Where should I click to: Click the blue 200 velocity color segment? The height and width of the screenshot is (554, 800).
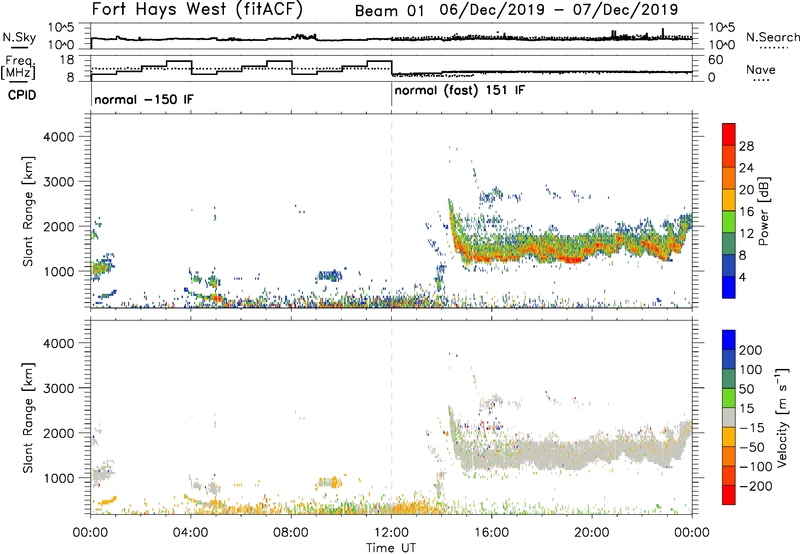point(729,340)
